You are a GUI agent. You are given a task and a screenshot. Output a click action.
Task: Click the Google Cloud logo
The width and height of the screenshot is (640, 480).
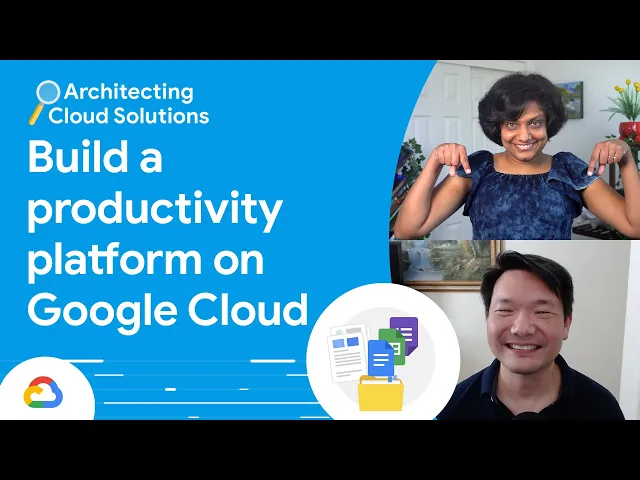click(x=43, y=392)
